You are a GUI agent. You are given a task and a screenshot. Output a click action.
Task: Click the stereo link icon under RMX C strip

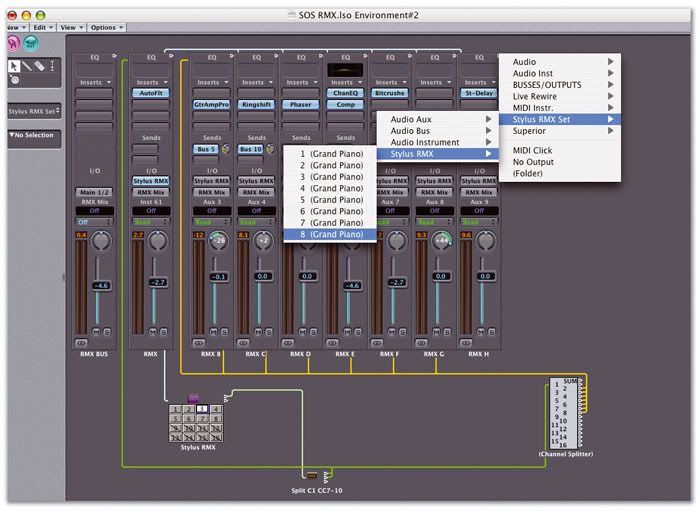(x=243, y=343)
